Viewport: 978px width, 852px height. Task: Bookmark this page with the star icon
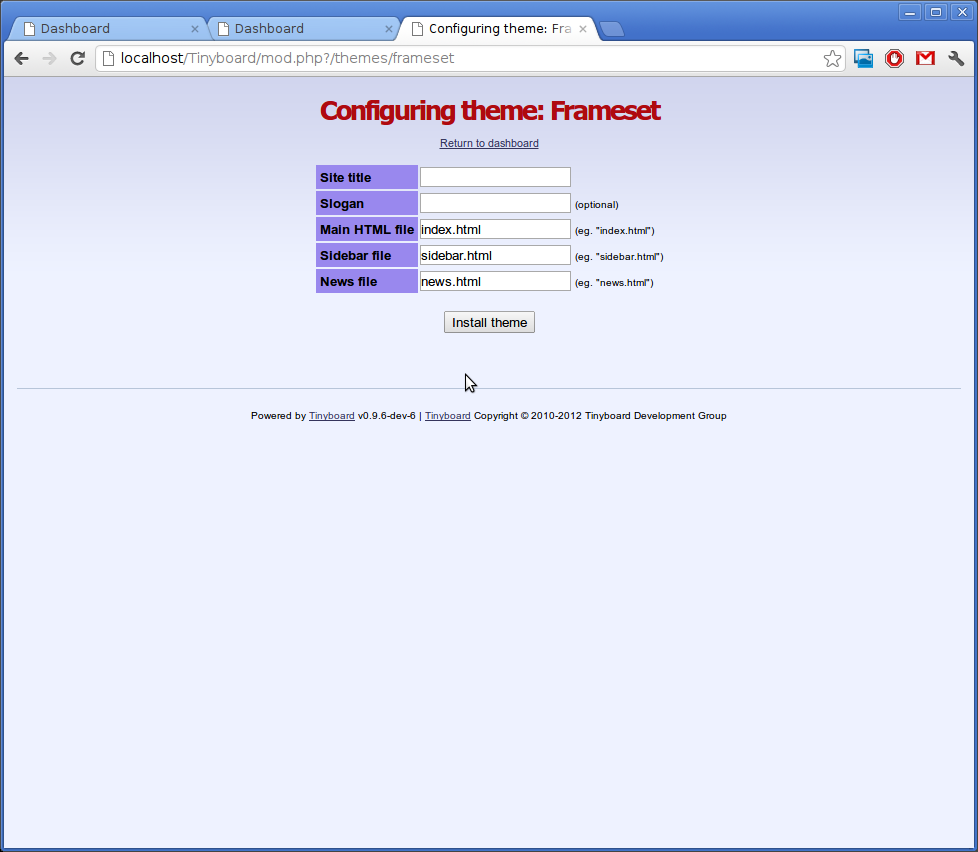click(x=832, y=59)
